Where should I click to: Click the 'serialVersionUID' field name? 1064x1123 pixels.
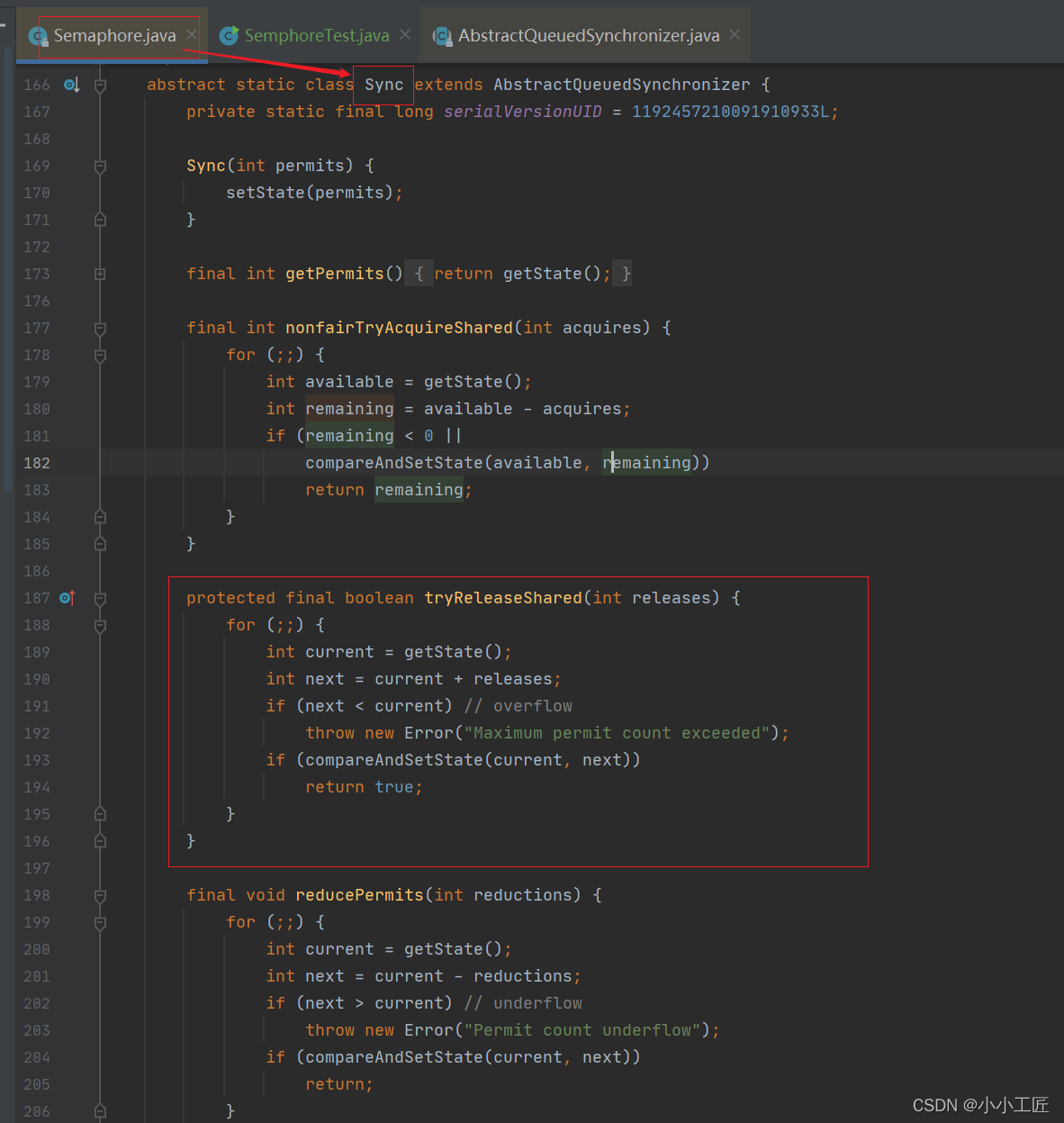pos(523,112)
